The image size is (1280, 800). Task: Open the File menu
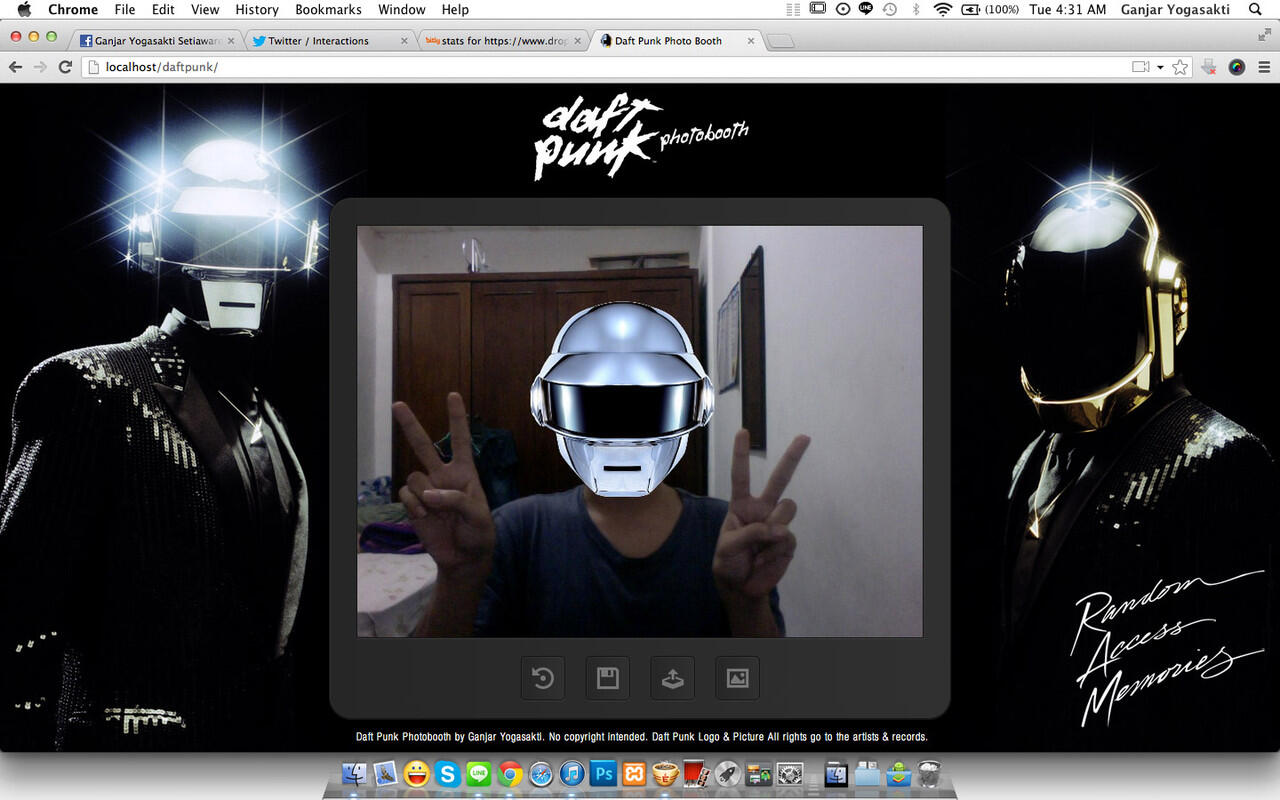pyautogui.click(x=125, y=9)
